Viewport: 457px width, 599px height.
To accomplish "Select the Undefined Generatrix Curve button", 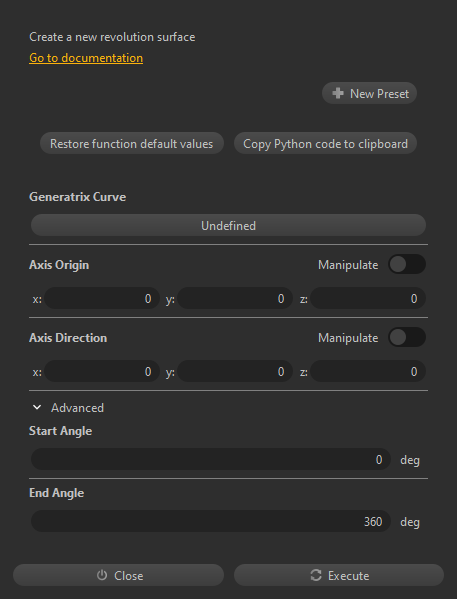I will pos(228,225).
